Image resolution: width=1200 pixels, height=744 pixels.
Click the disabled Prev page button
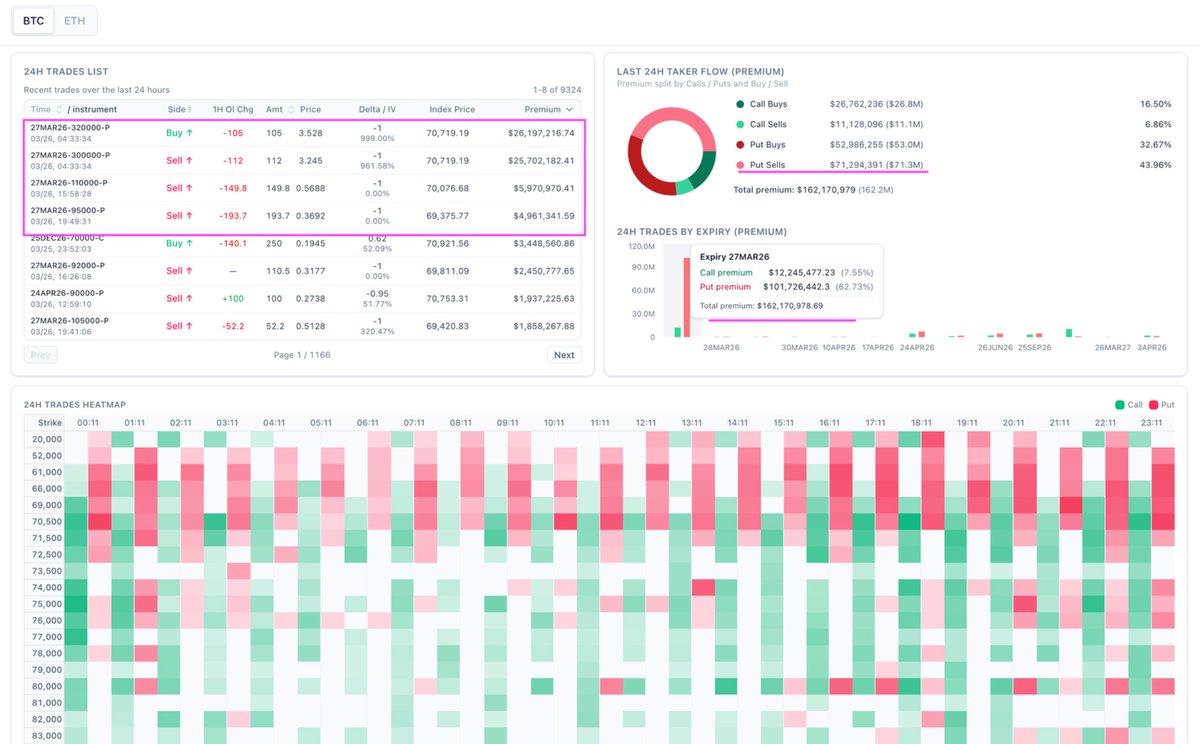40,355
